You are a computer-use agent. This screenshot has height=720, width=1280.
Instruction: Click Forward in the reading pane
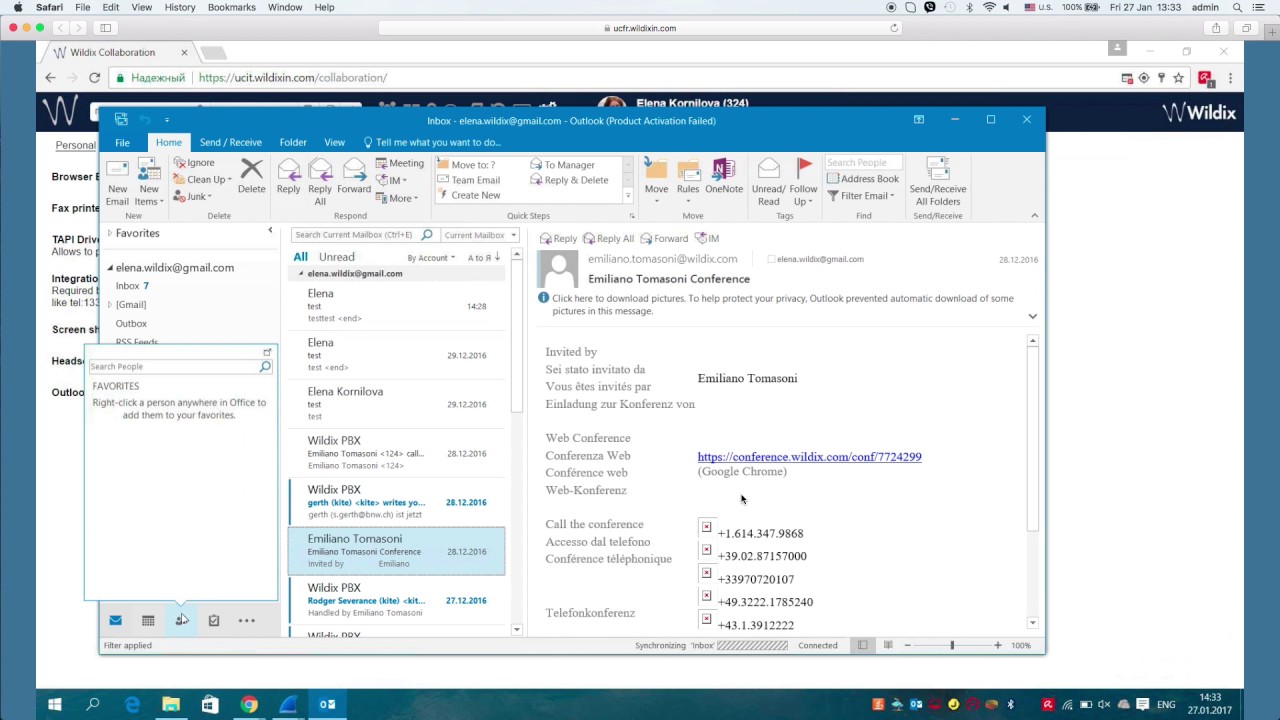(664, 238)
